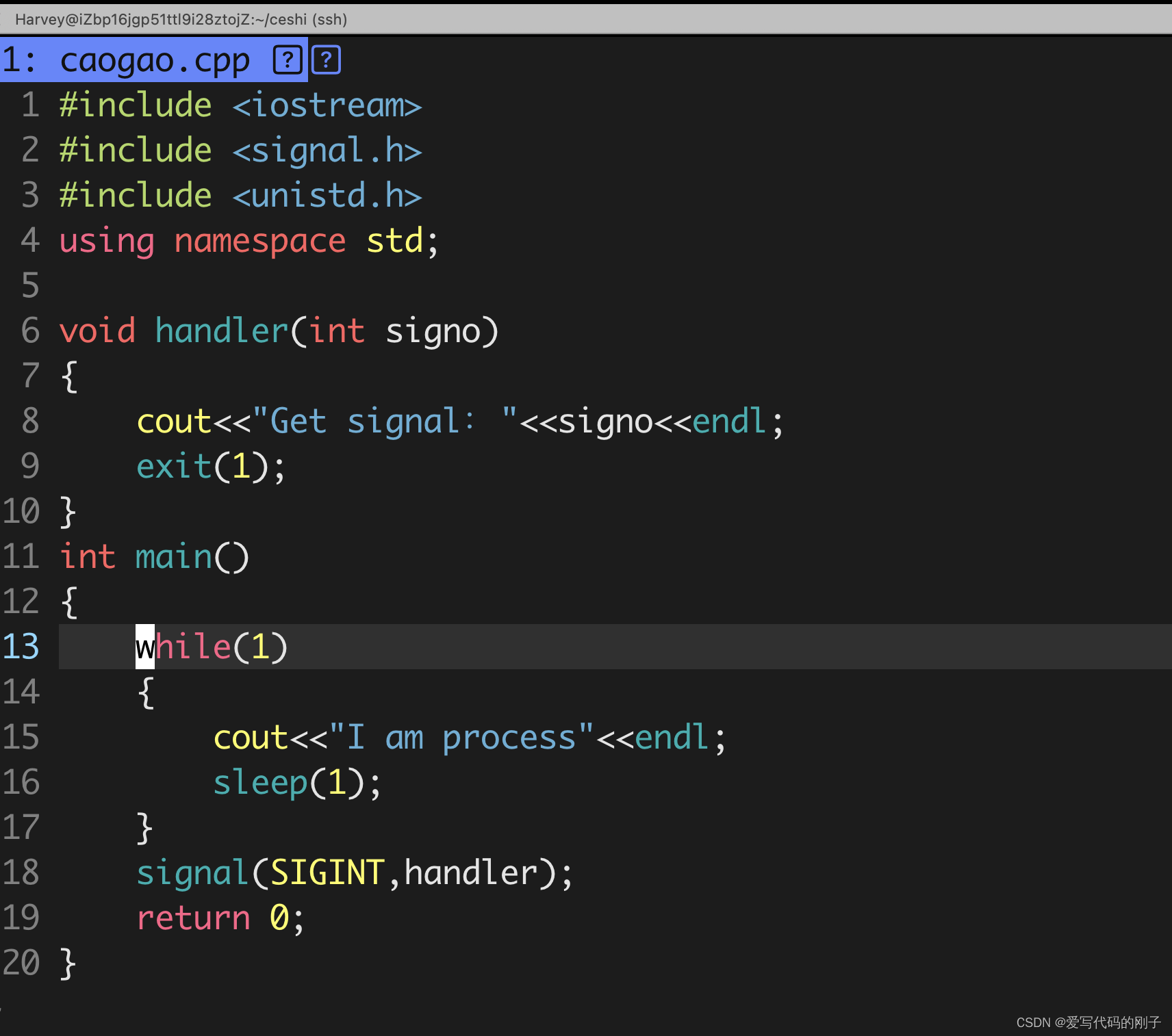Click 'cout' on line 15
The height and width of the screenshot is (1036, 1172).
point(251,738)
